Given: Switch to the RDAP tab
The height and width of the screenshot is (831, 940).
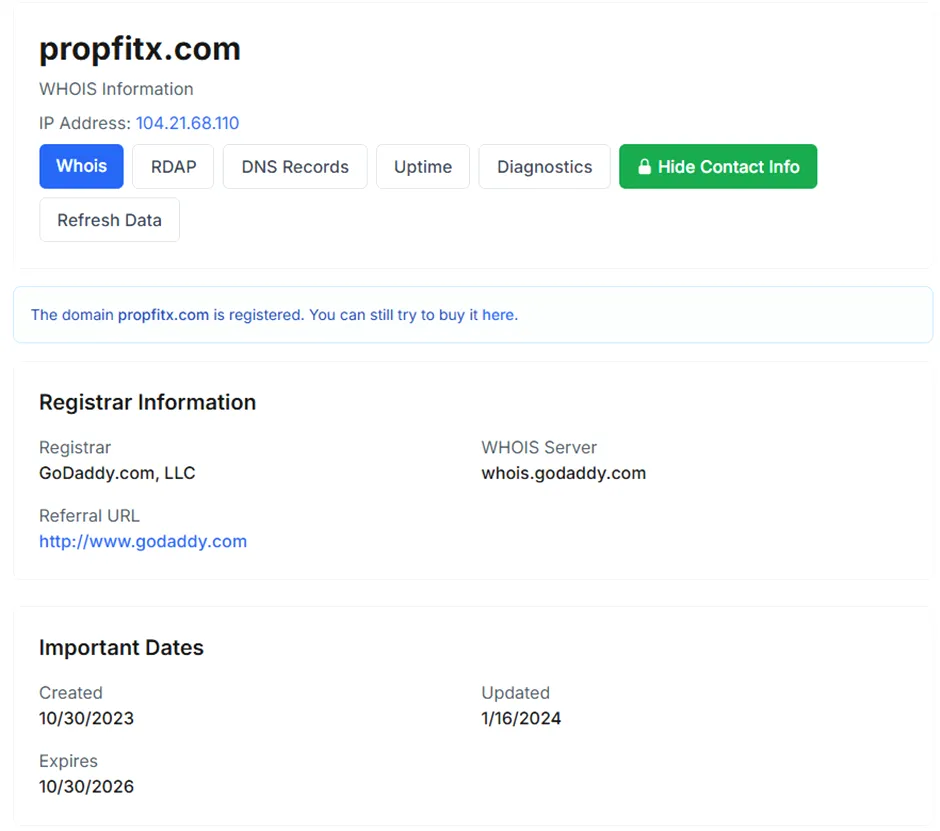Looking at the screenshot, I should (x=173, y=166).
